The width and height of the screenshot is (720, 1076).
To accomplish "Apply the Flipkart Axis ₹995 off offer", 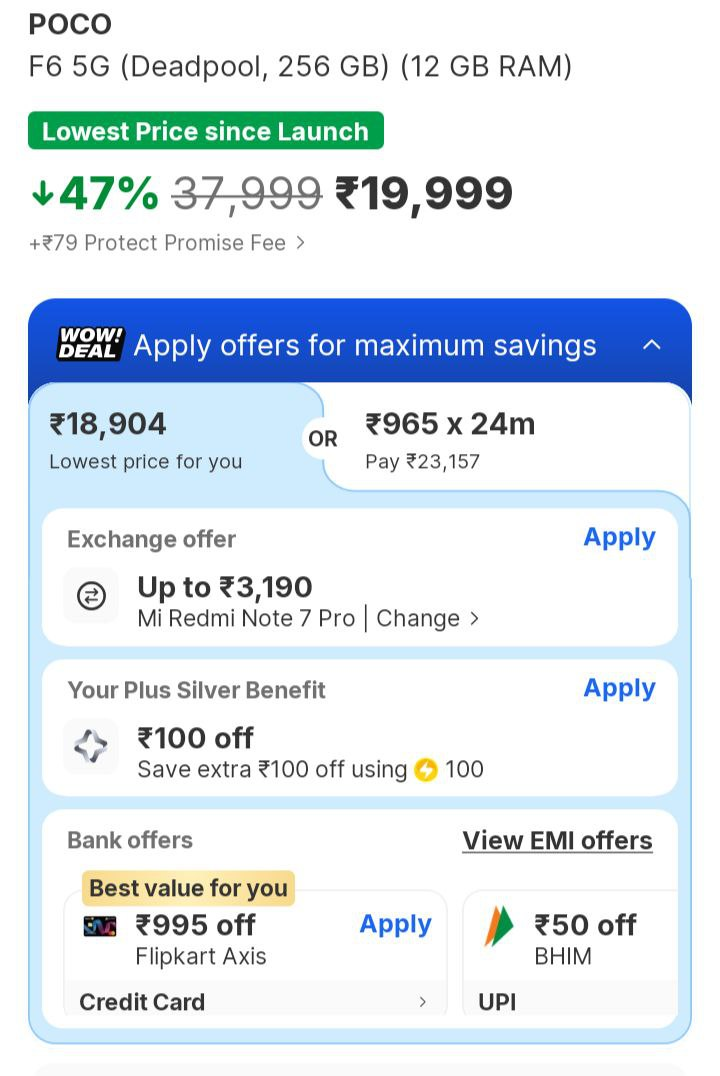I will [395, 924].
